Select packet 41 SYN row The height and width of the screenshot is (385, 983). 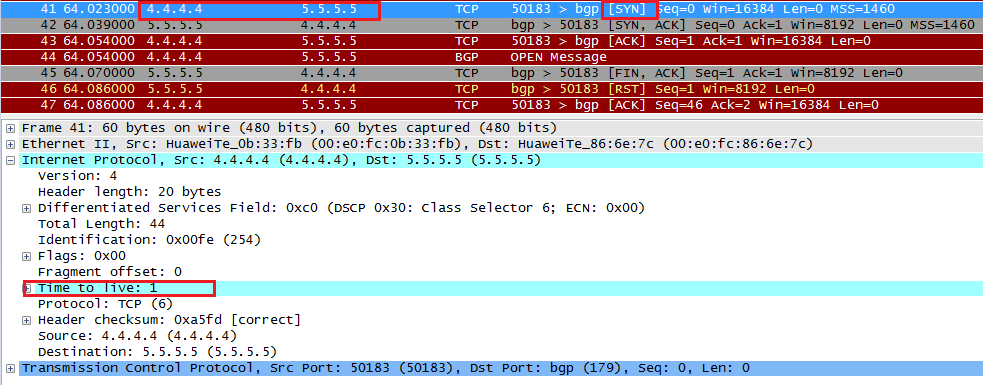click(x=492, y=9)
